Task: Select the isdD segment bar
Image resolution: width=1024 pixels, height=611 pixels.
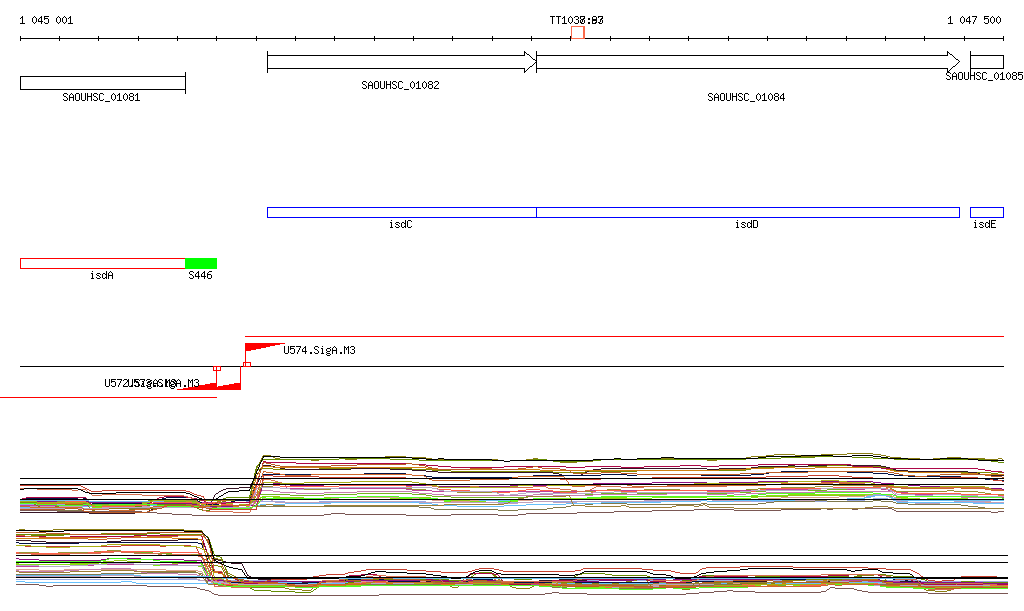Action: pyautogui.click(x=747, y=212)
